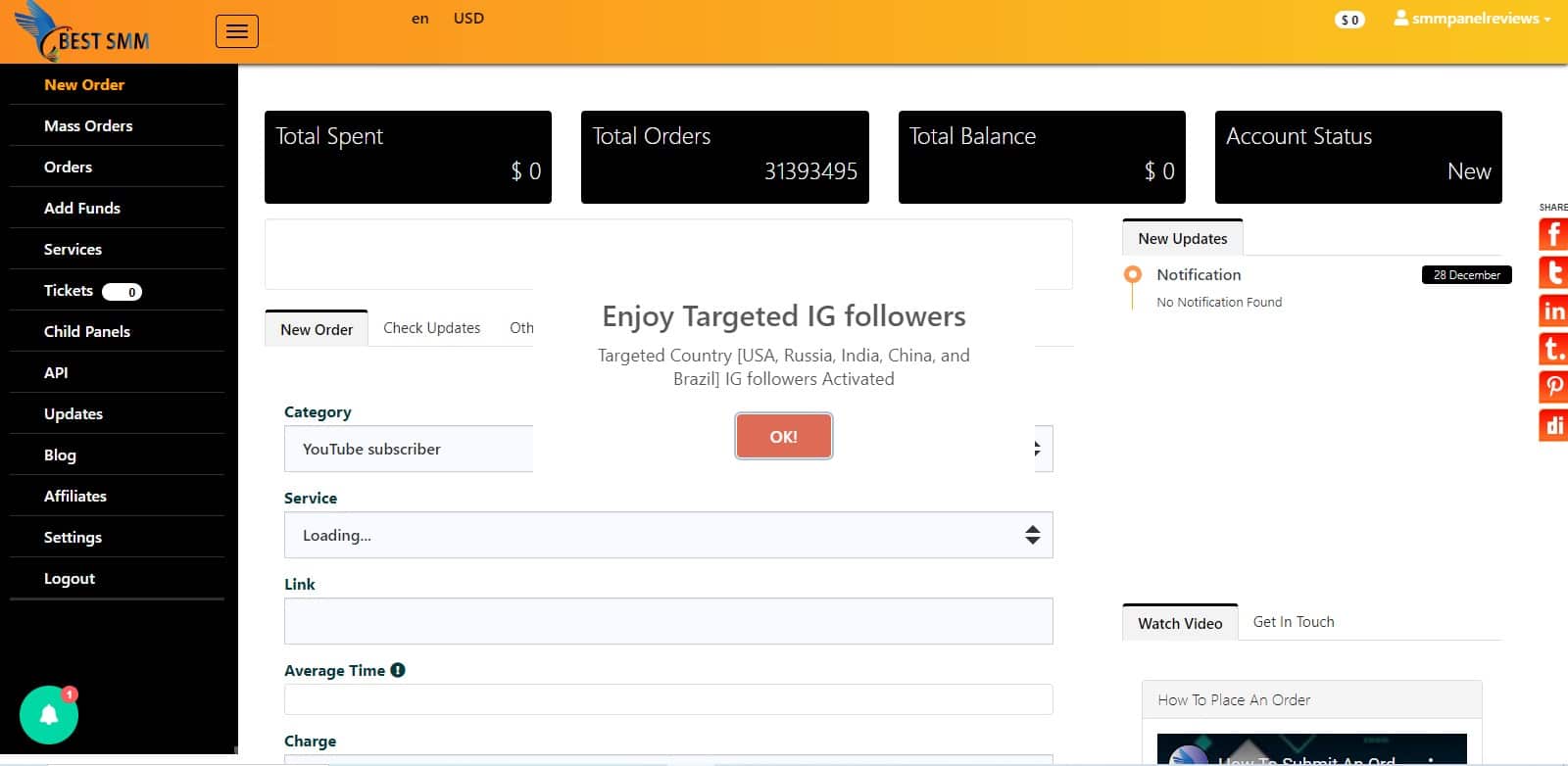This screenshot has width=1568, height=766.
Task: Switch to the Check Updates tab
Action: coord(431,328)
